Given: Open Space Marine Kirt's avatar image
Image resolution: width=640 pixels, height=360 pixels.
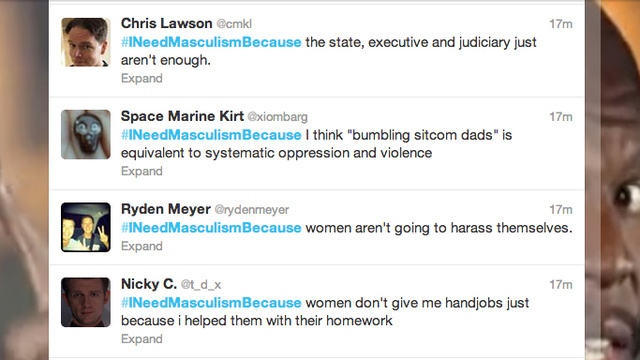Looking at the screenshot, I should (x=86, y=134).
